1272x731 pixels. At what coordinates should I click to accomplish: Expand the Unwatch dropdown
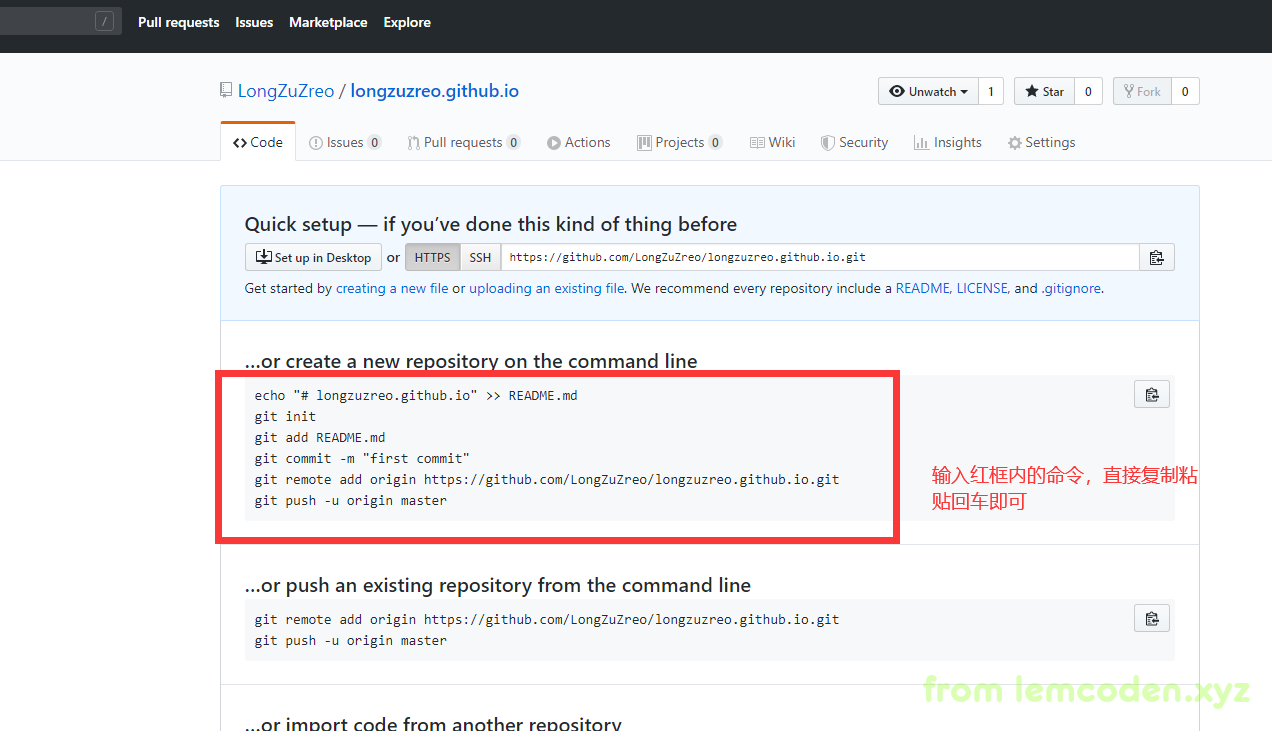tap(927, 91)
